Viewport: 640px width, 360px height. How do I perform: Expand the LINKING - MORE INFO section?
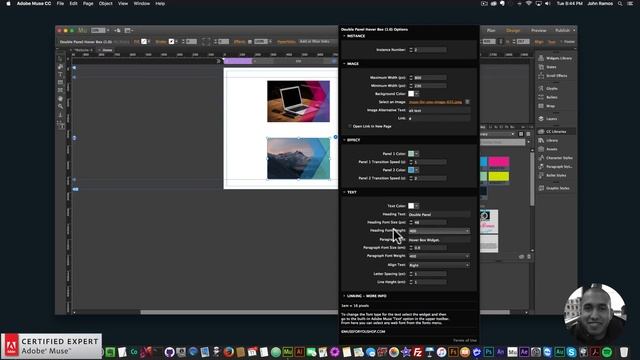click(x=344, y=296)
